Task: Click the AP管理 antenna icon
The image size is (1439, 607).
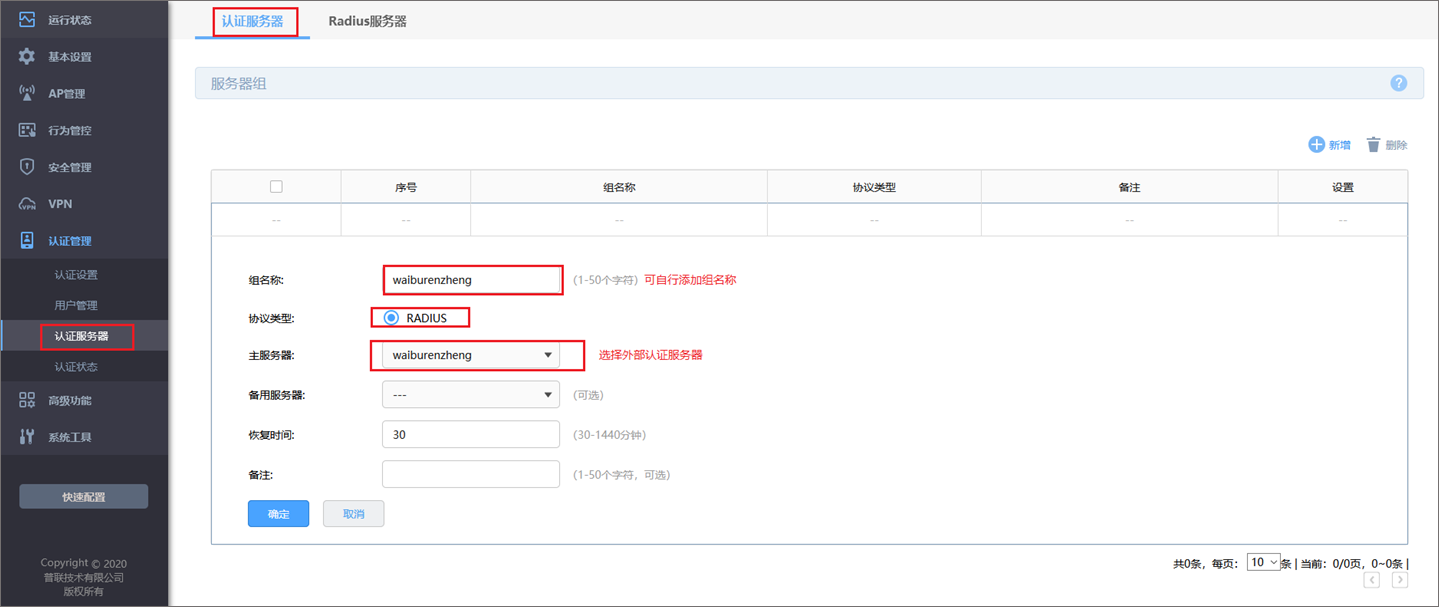Action: tap(27, 94)
